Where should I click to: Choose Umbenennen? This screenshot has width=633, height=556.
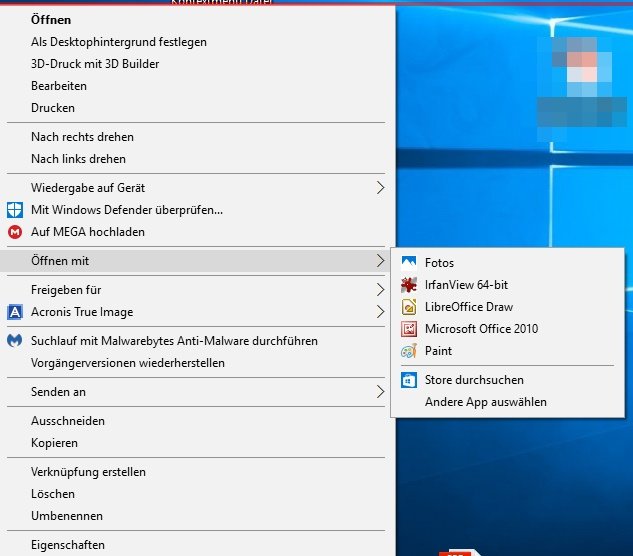[196, 516]
